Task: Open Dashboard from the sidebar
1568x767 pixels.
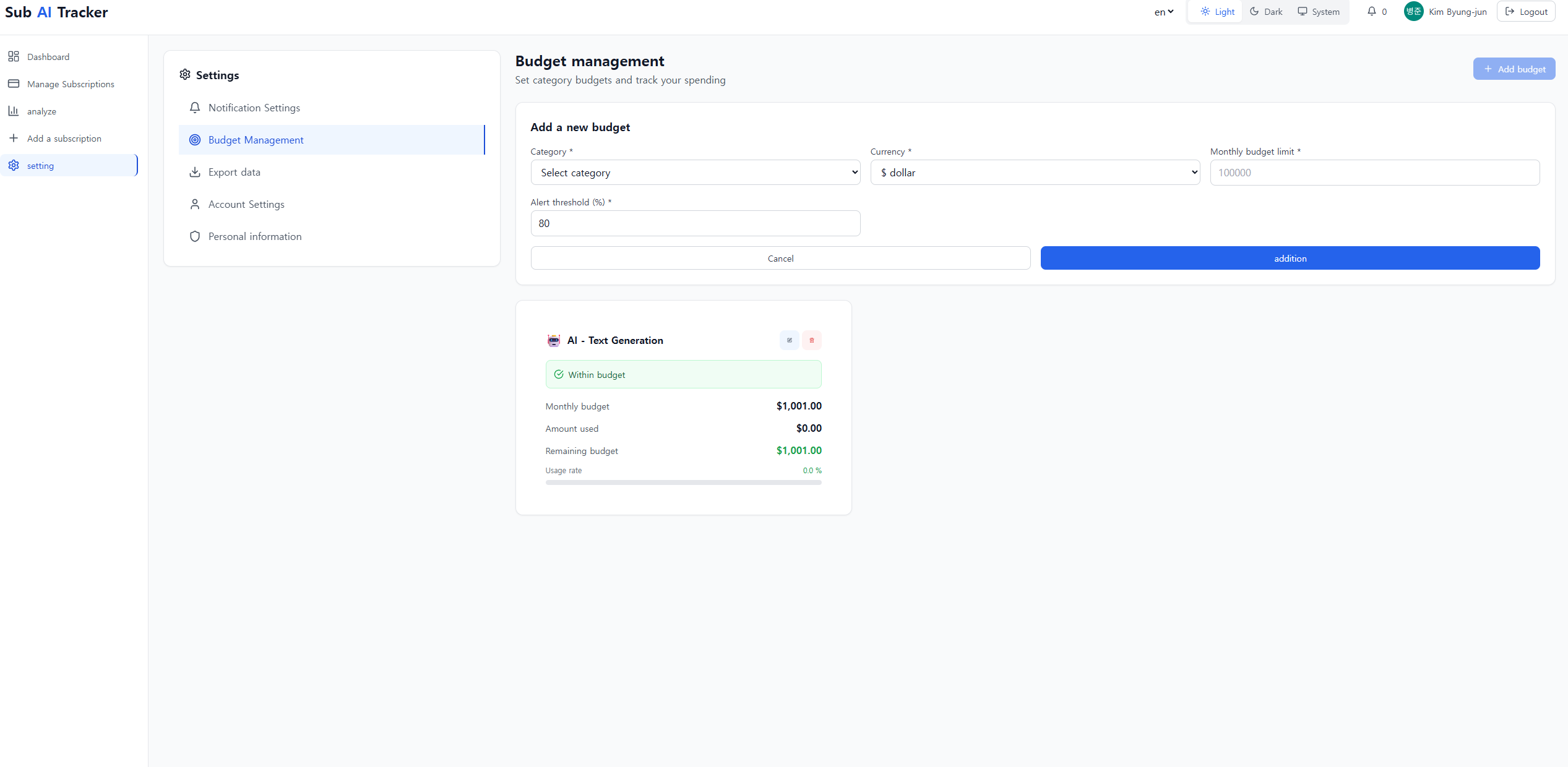Action: pyautogui.click(x=48, y=57)
